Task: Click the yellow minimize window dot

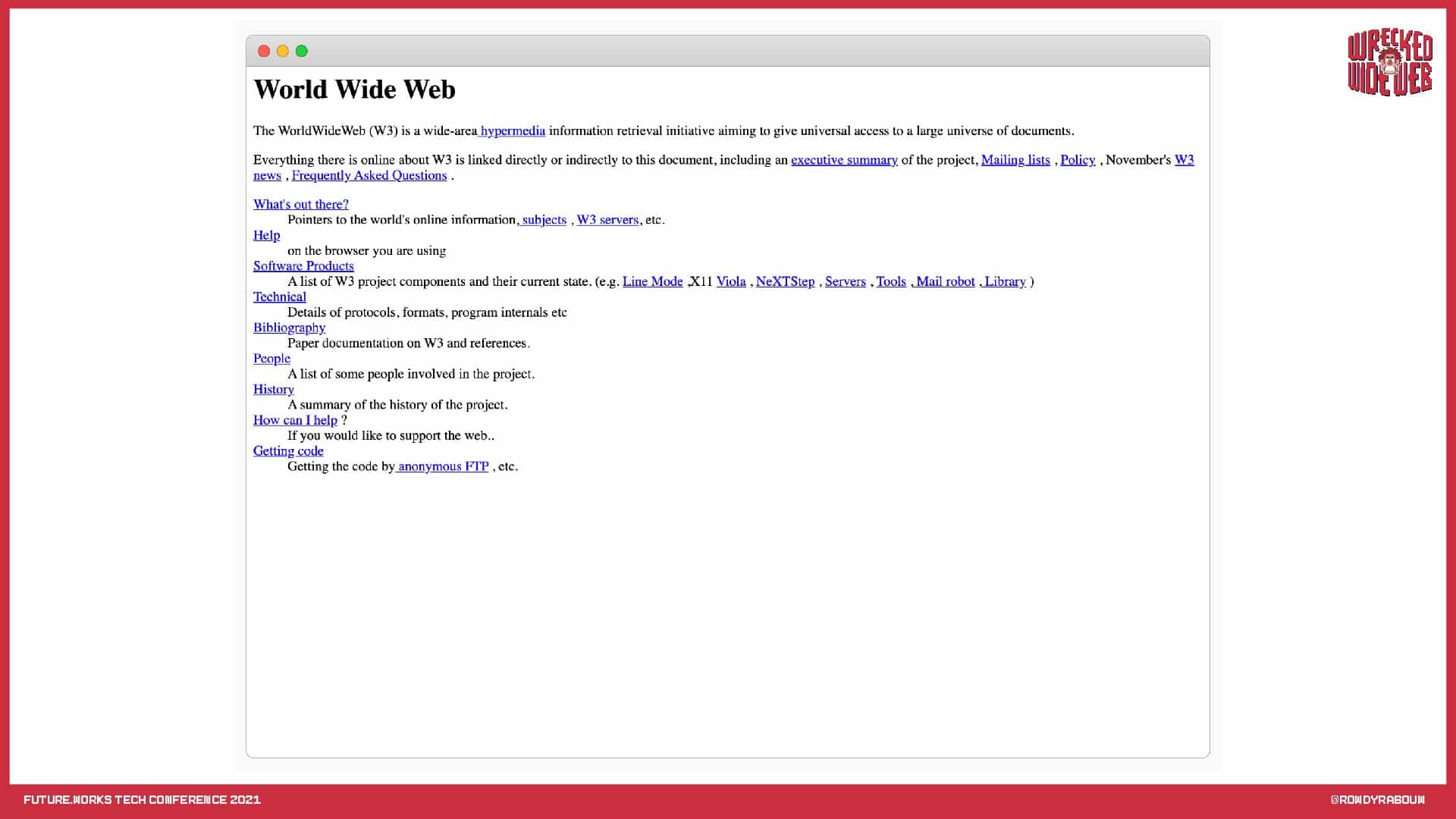Action: coord(283,51)
